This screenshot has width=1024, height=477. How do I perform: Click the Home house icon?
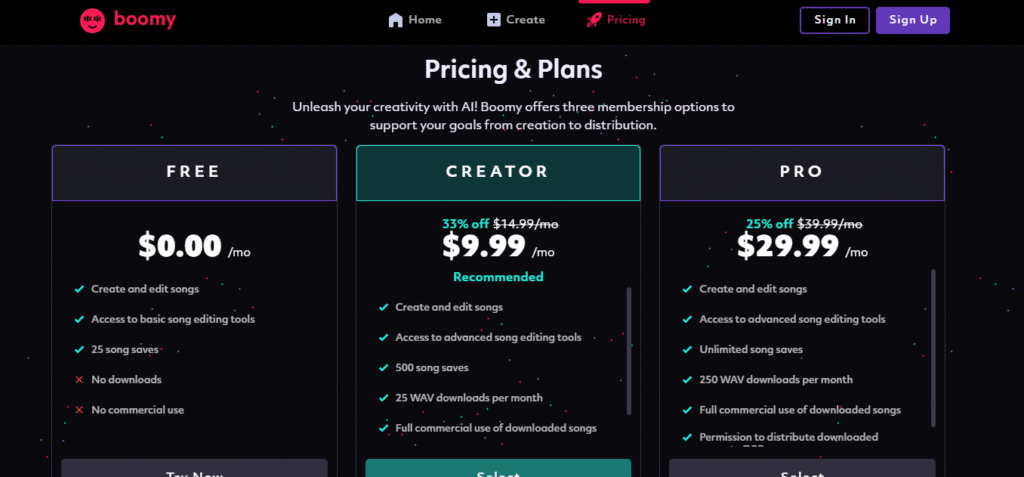click(396, 20)
